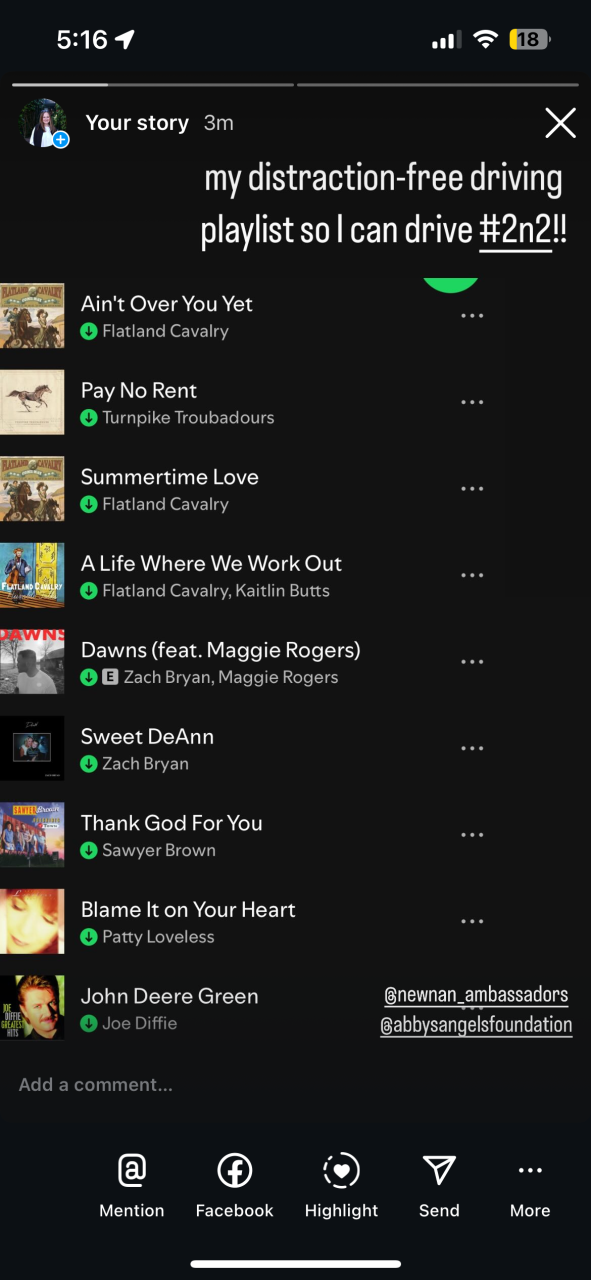Tap downloaded icon beside Turnpike Troubadours
The height and width of the screenshot is (1280, 591).
[89, 417]
